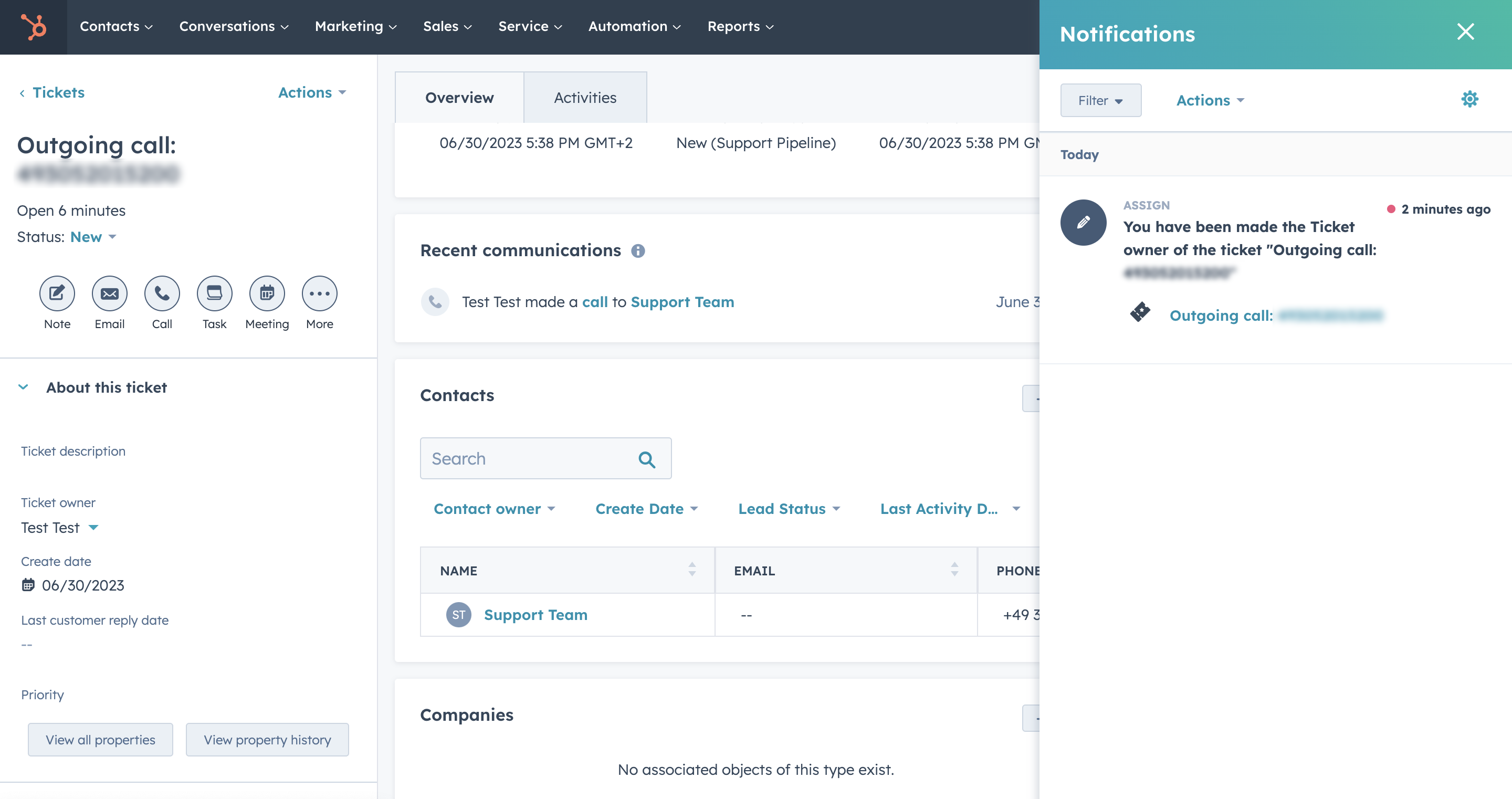1512x799 pixels.
Task: Click the Create date value 06/30/2023
Action: click(x=83, y=585)
